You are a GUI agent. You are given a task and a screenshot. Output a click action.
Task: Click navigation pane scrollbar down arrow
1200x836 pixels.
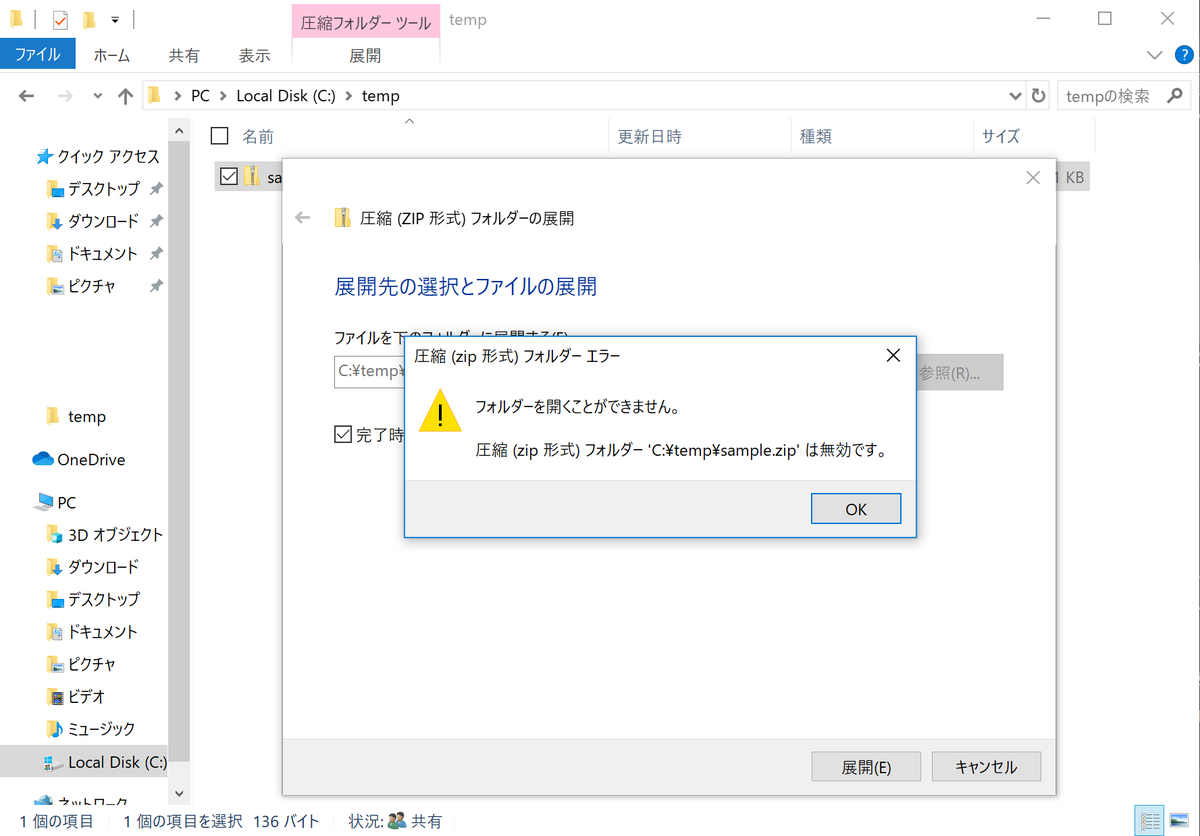pos(179,793)
